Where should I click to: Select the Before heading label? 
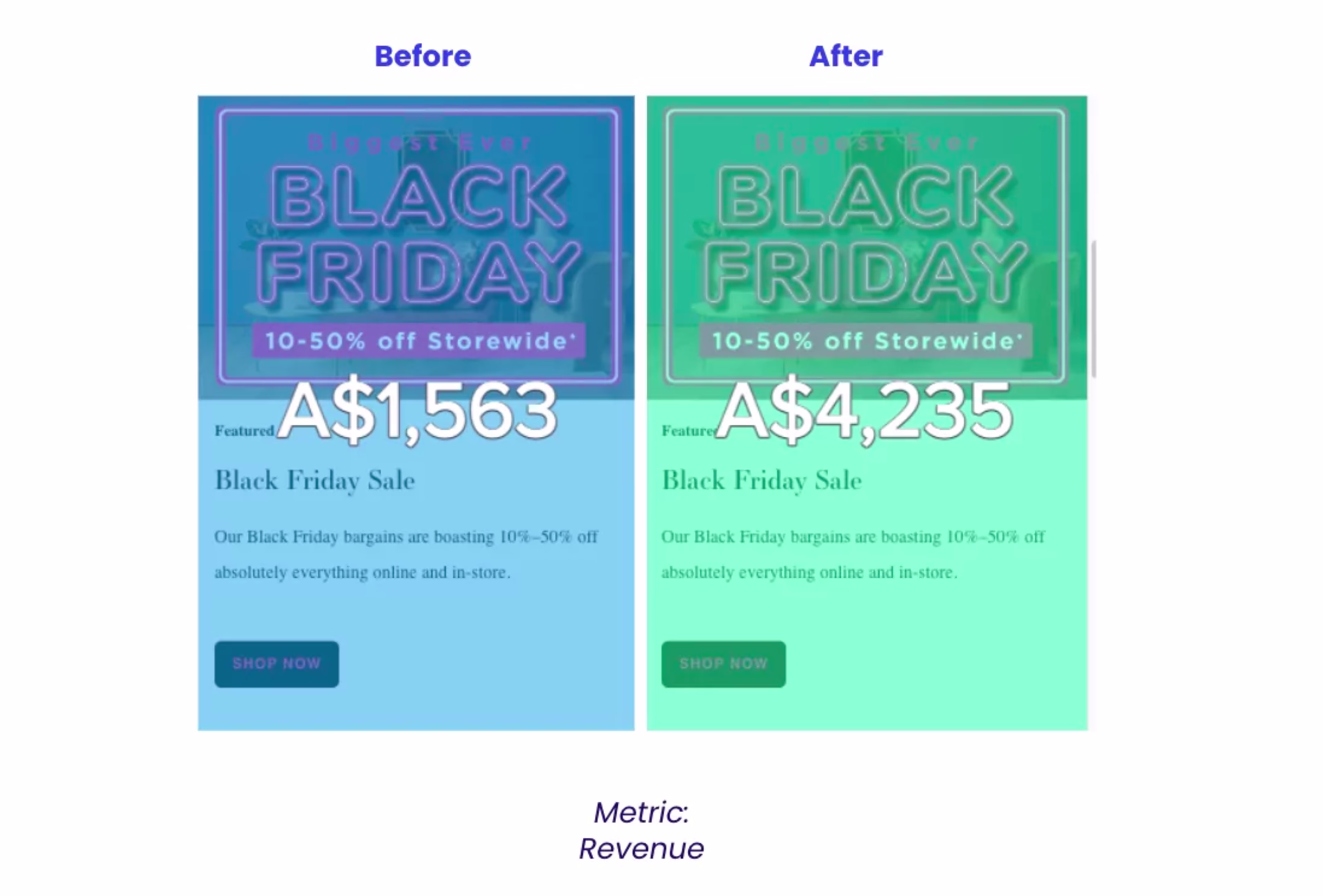tap(422, 56)
